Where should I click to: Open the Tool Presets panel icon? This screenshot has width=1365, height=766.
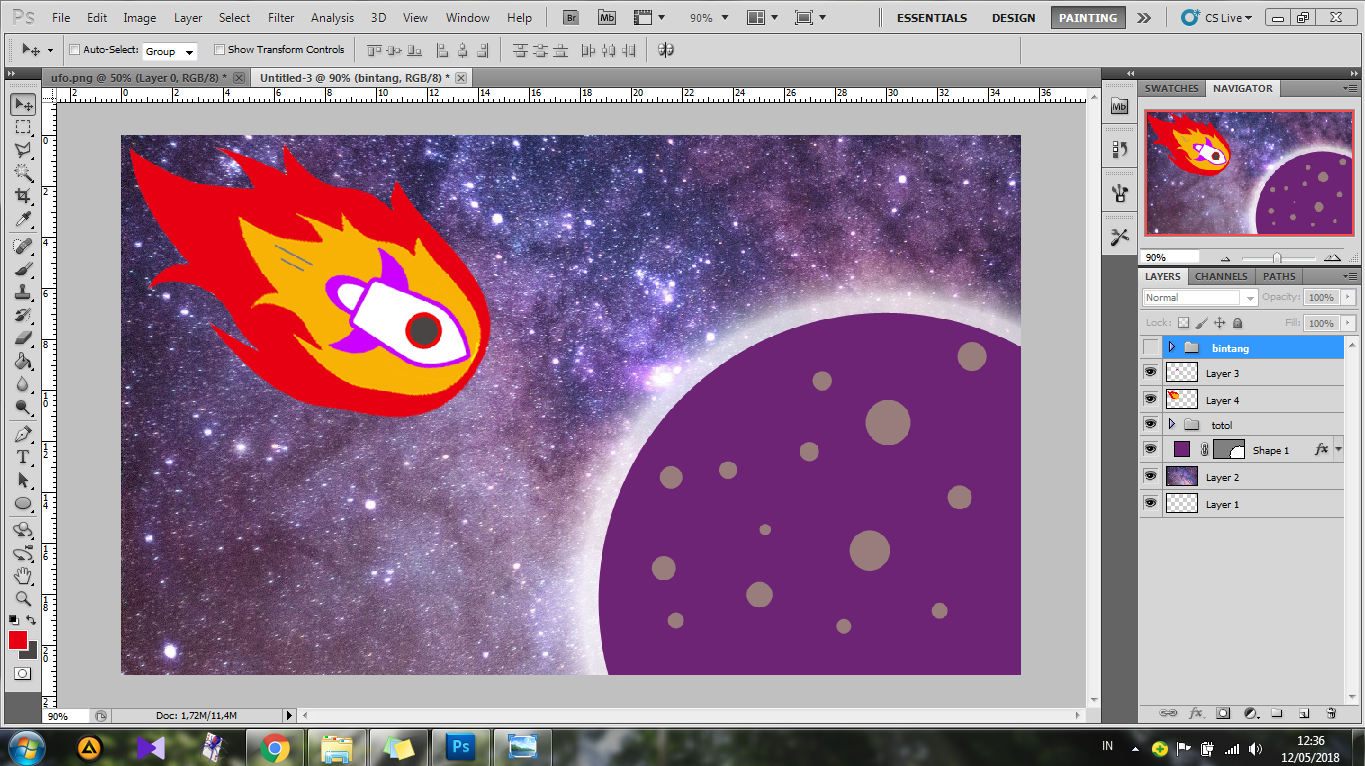[x=1119, y=237]
